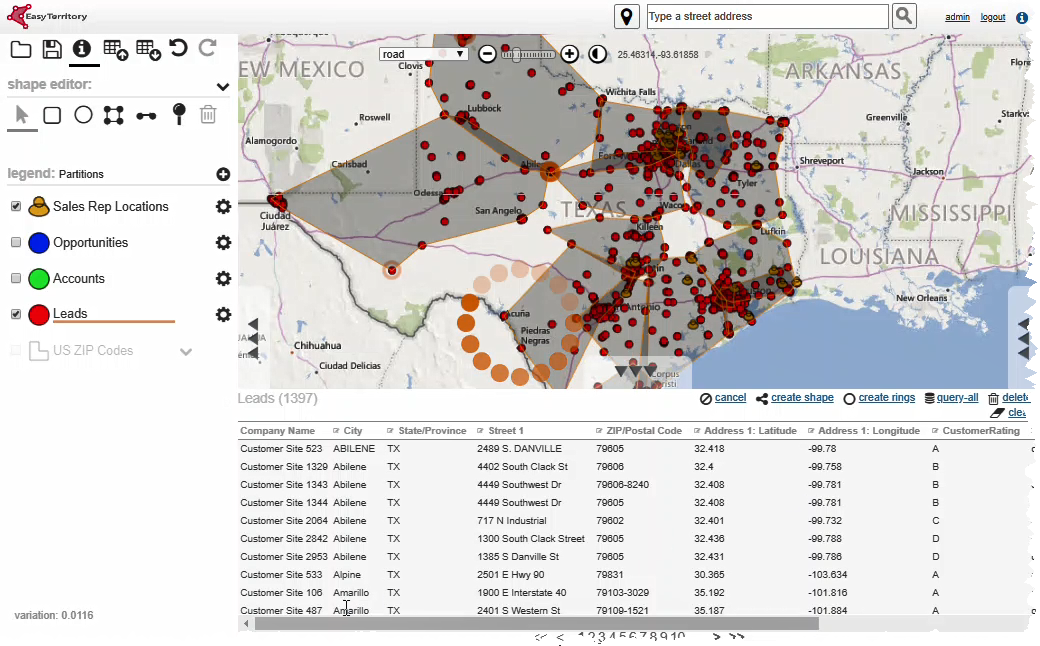The width and height of the screenshot is (1040, 646).
Task: Open project with the folder icon
Action: click(20, 49)
